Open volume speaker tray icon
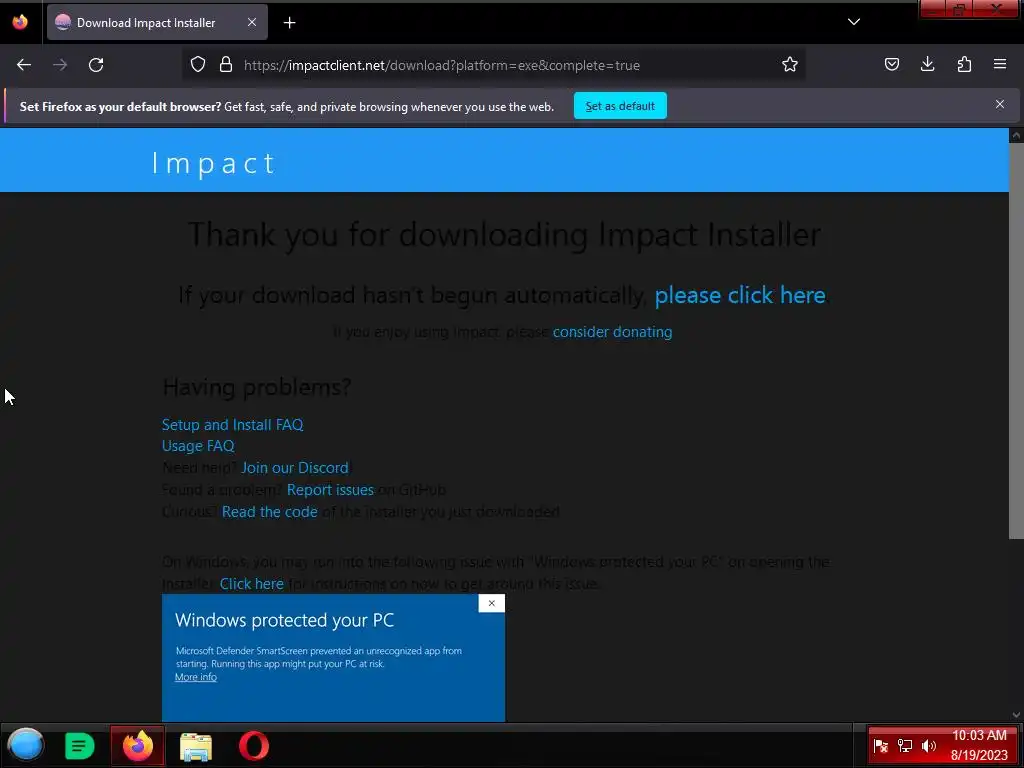The width and height of the screenshot is (1024, 768). click(x=928, y=746)
